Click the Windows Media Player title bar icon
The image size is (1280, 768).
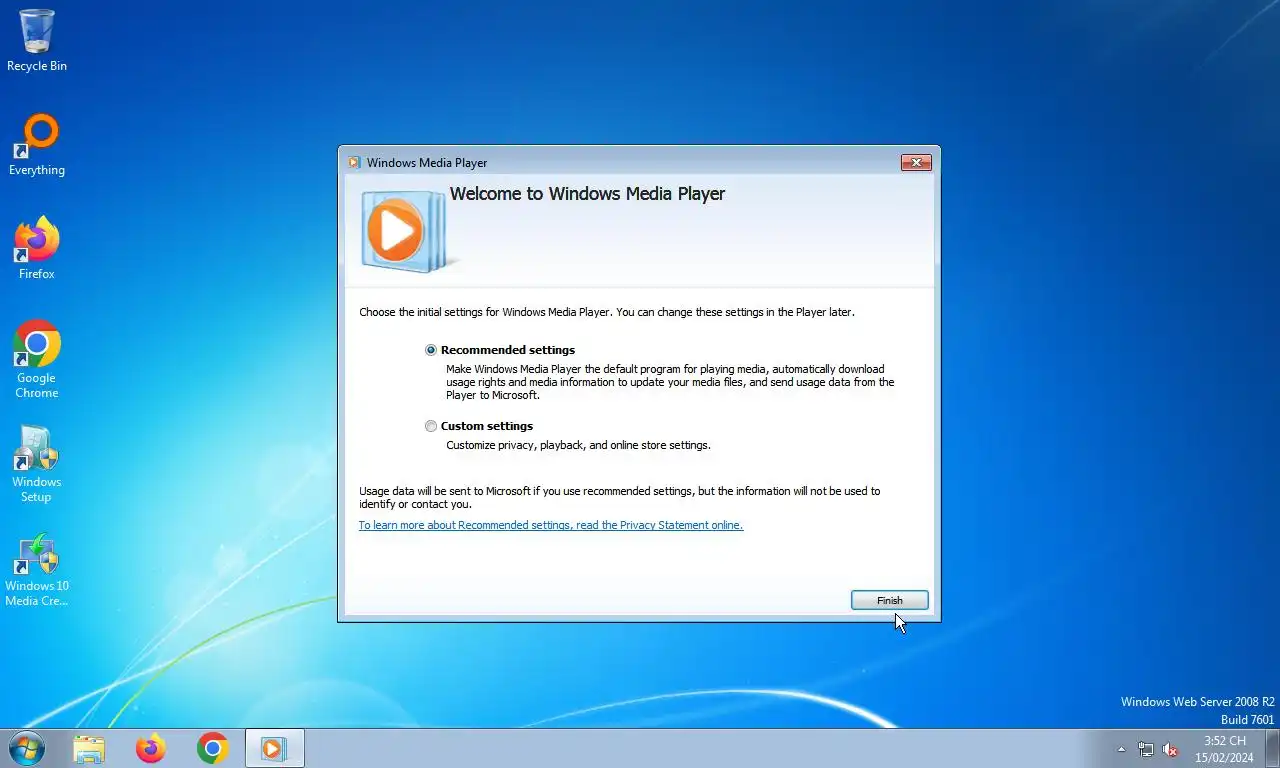coord(354,162)
